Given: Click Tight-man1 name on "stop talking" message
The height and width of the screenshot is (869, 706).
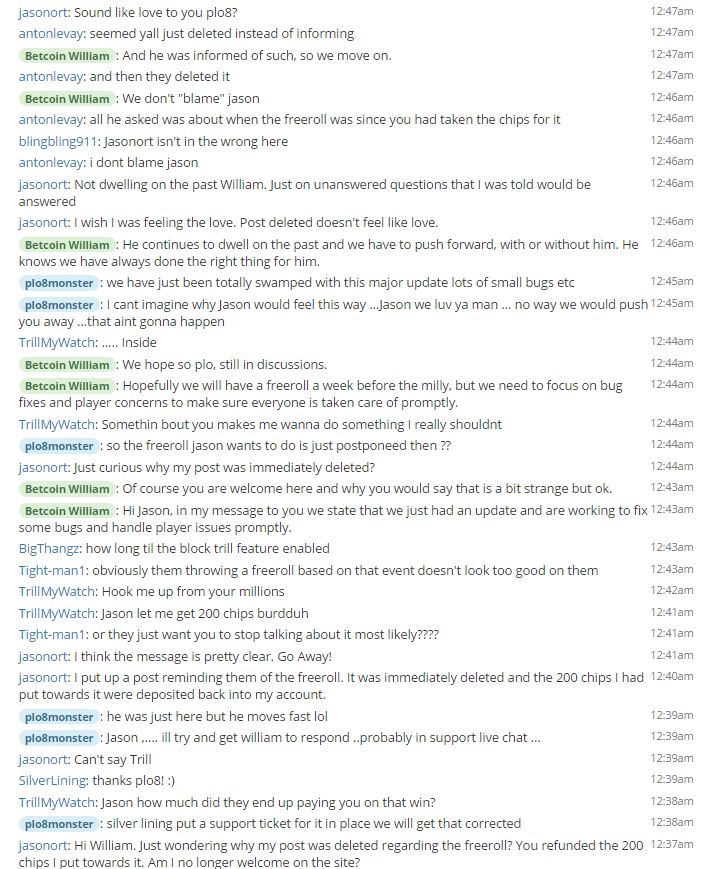Looking at the screenshot, I should 52,635.
